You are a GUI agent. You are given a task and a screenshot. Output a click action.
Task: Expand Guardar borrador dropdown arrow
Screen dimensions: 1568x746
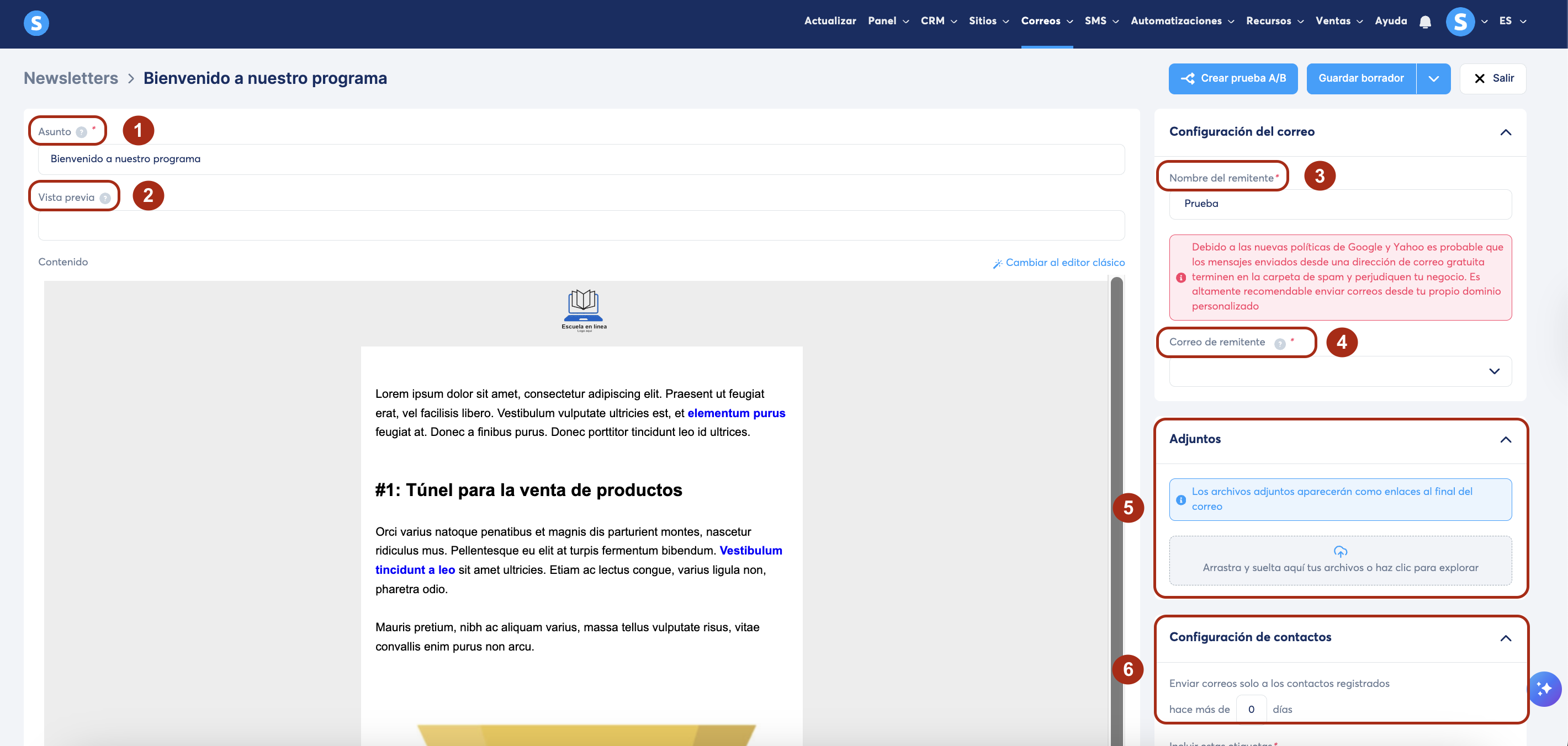1433,78
